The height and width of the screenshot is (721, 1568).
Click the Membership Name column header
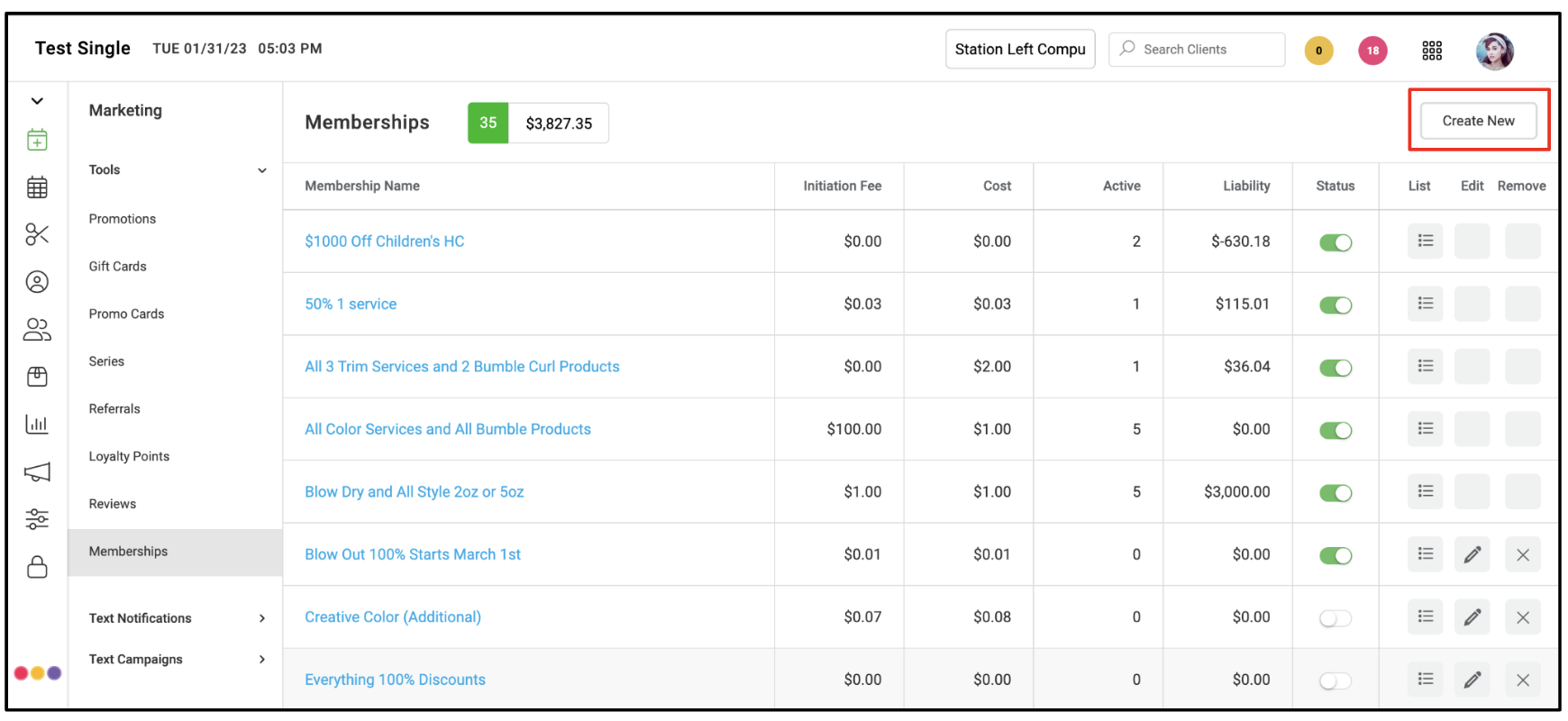click(362, 186)
